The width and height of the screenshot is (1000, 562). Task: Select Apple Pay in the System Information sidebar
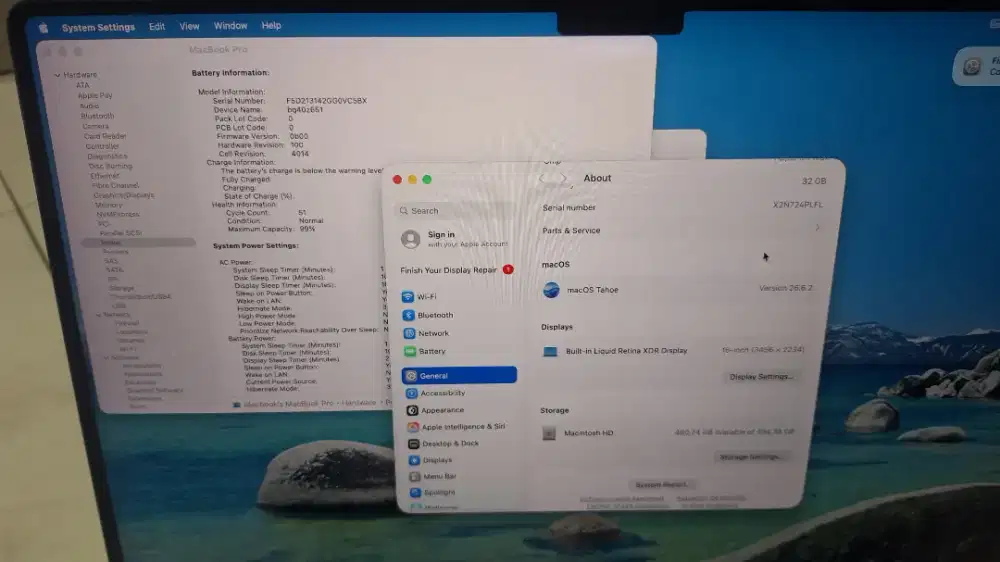pos(95,95)
